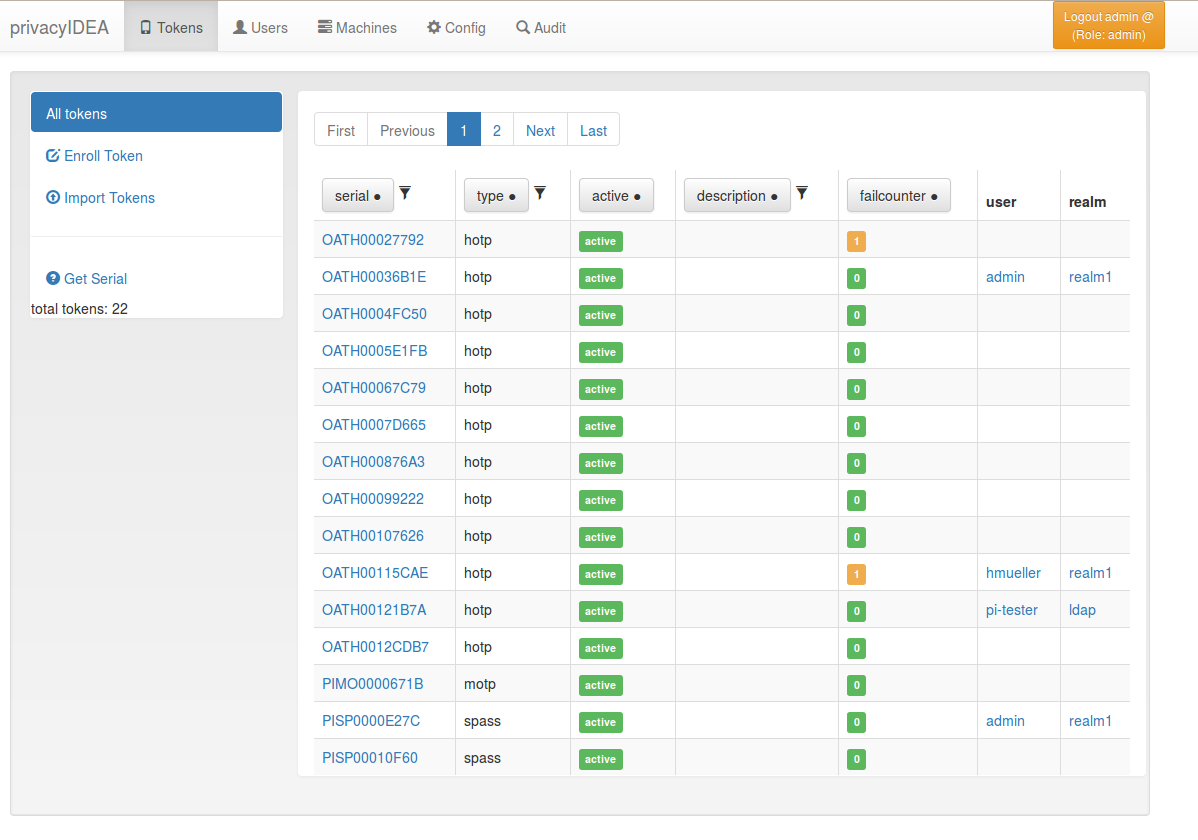
Task: Toggle active status badge for PISP00010F60
Action: (x=600, y=759)
